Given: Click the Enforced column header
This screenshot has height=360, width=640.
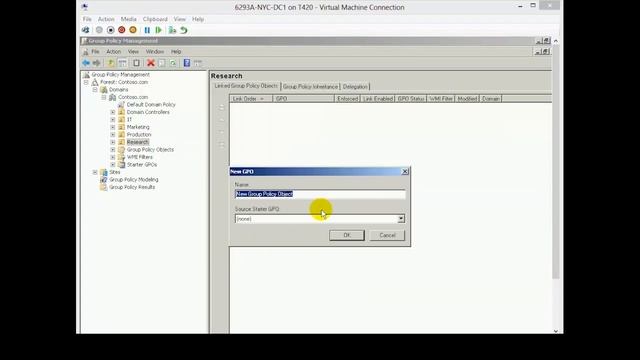Looking at the screenshot, I should (x=347, y=99).
